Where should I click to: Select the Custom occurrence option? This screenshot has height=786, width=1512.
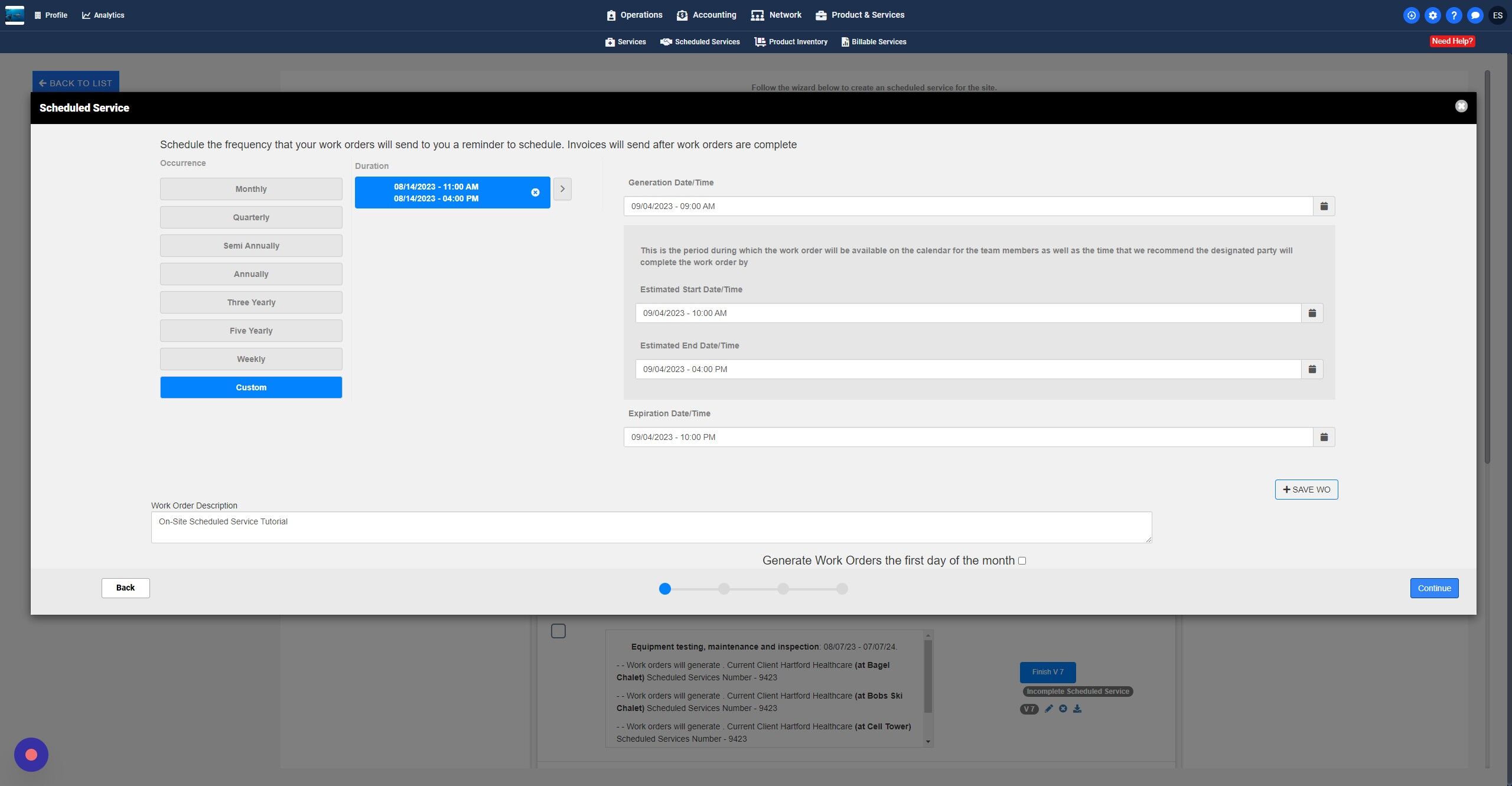tap(251, 387)
